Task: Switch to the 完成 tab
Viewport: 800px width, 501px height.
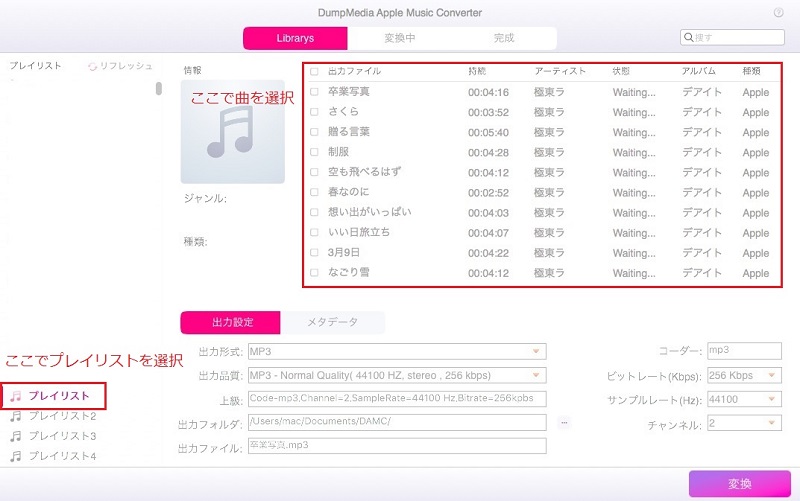Action: [x=504, y=38]
